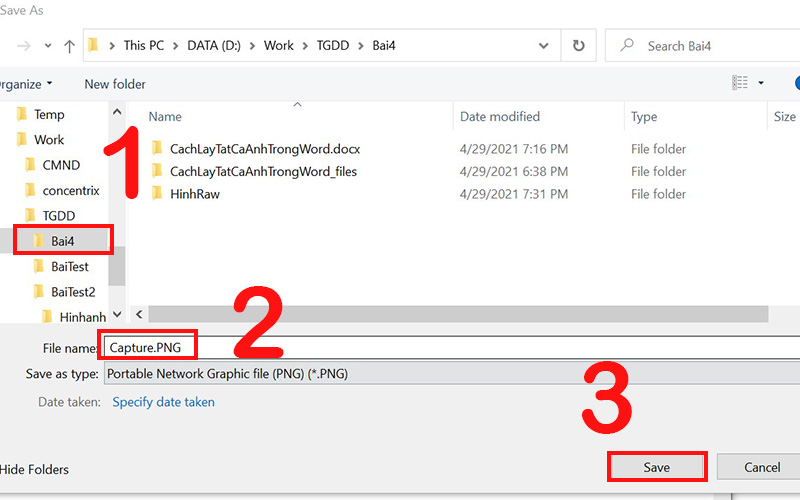
Task: Select the CachLayTatCaAnhTrongWord_files folder
Action: coord(263,171)
